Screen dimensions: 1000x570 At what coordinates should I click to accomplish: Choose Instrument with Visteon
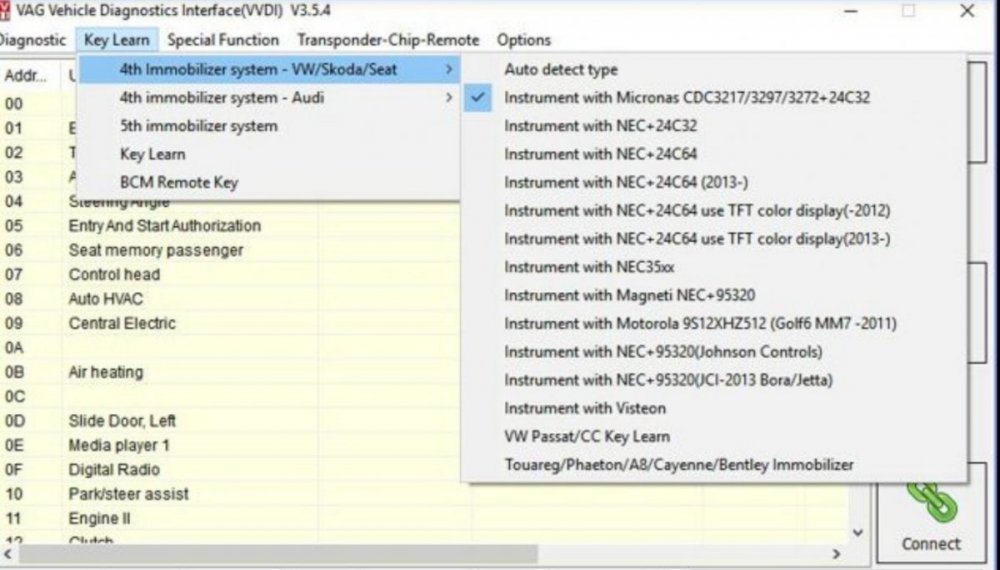584,408
